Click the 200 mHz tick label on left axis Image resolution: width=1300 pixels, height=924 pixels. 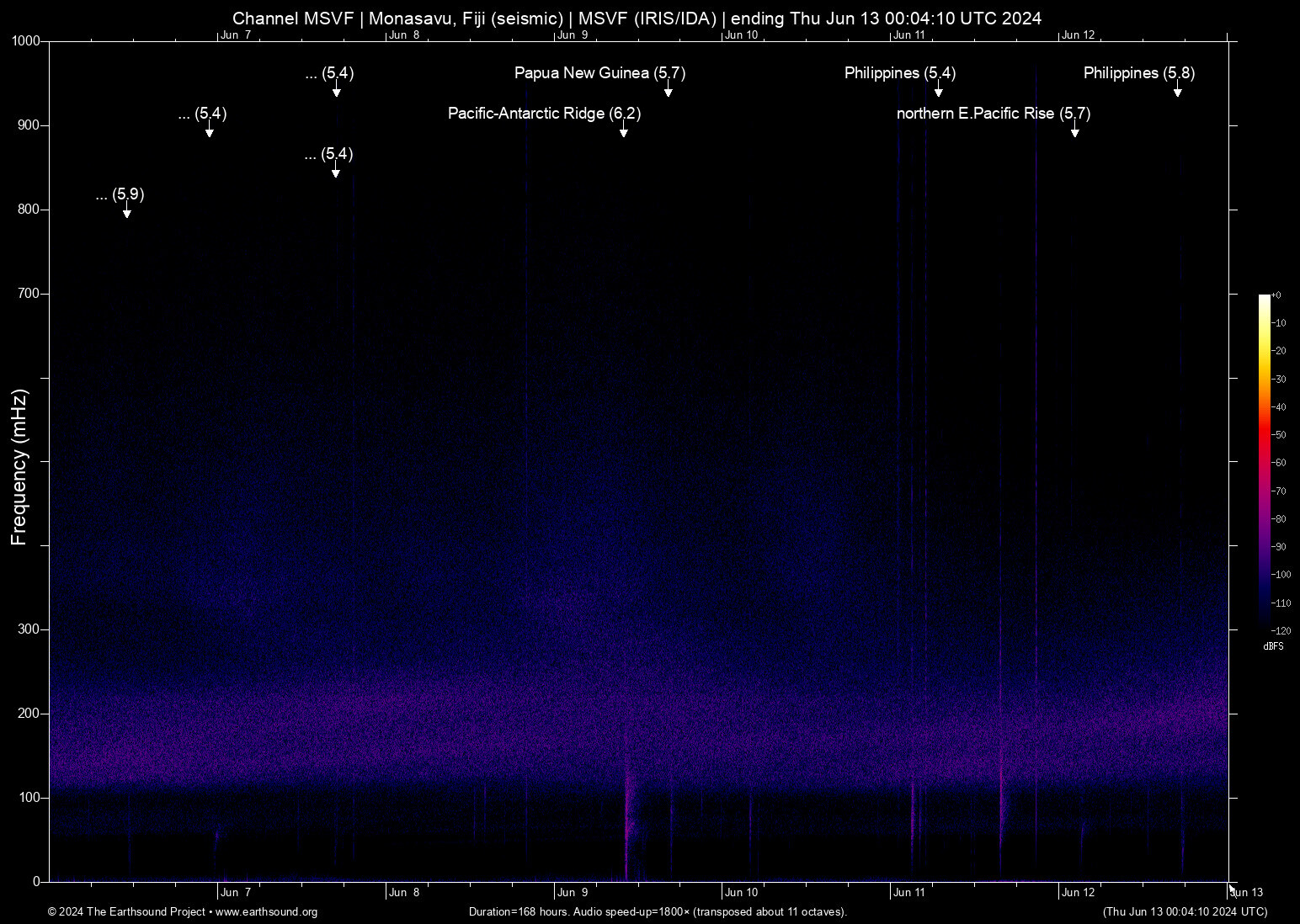click(29, 714)
